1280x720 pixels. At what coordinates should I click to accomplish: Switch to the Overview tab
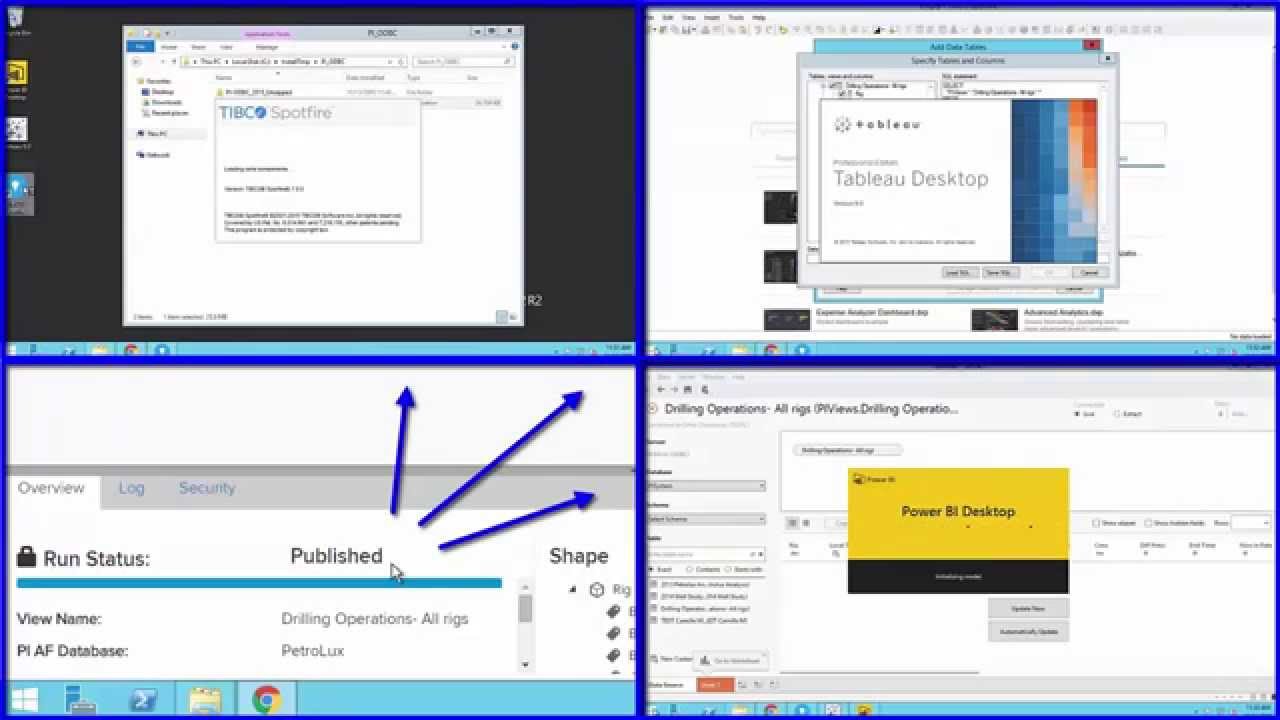coord(51,488)
